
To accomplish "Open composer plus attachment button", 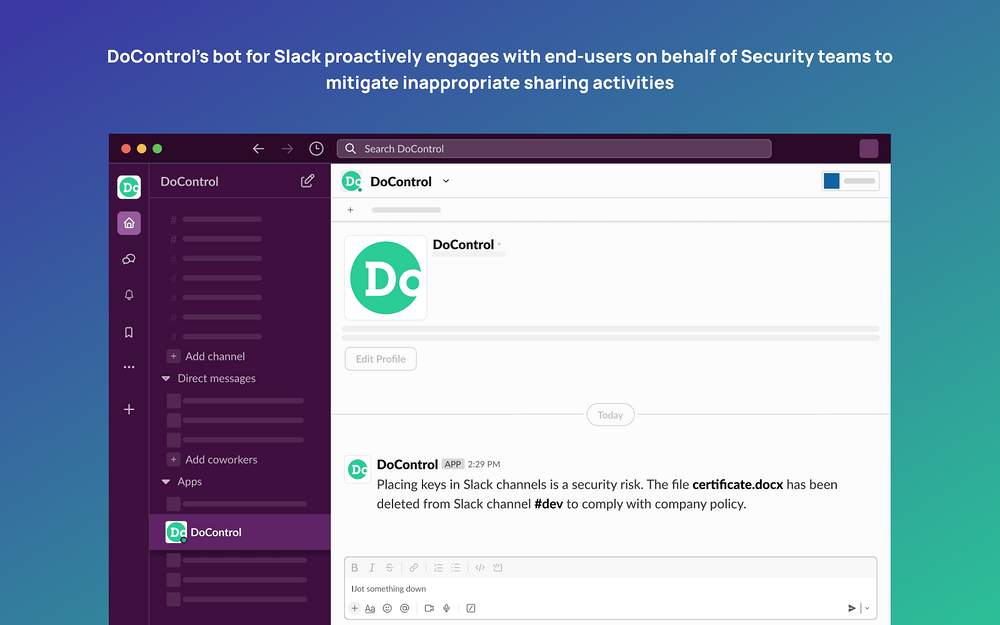I will [x=355, y=608].
